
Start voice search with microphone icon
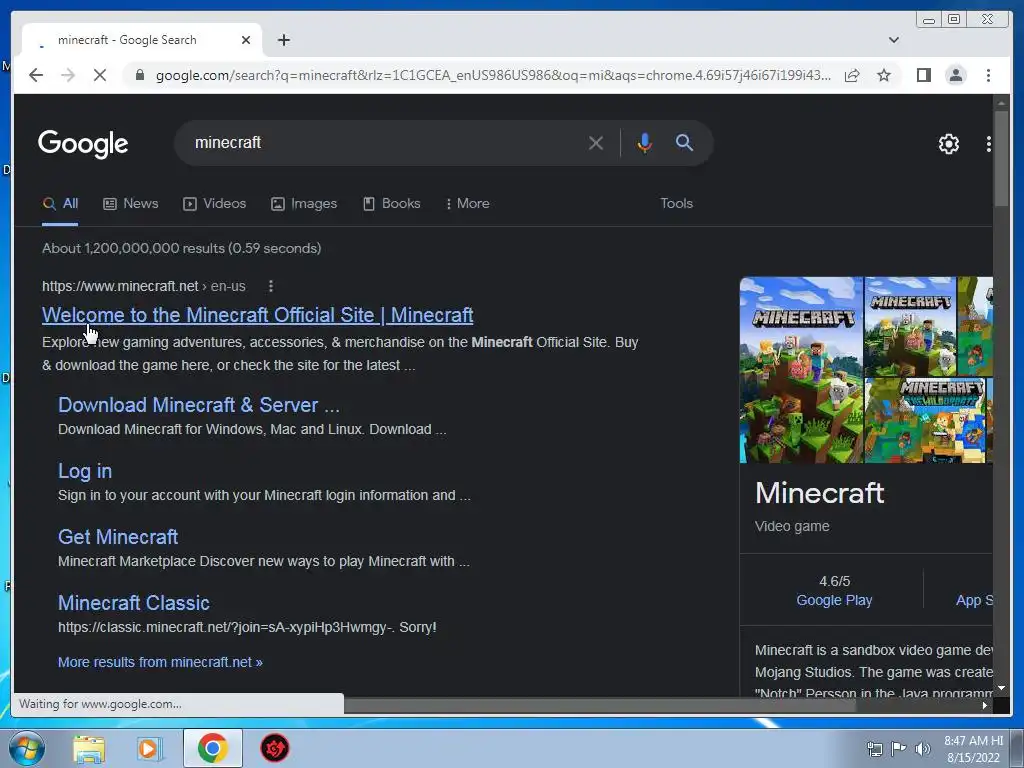point(644,142)
